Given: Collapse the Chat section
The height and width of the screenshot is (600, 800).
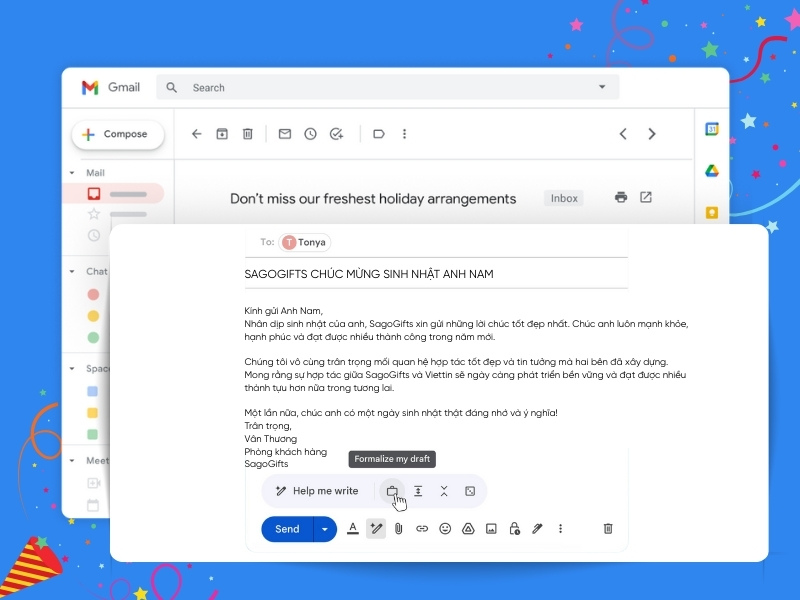Looking at the screenshot, I should pos(72,271).
